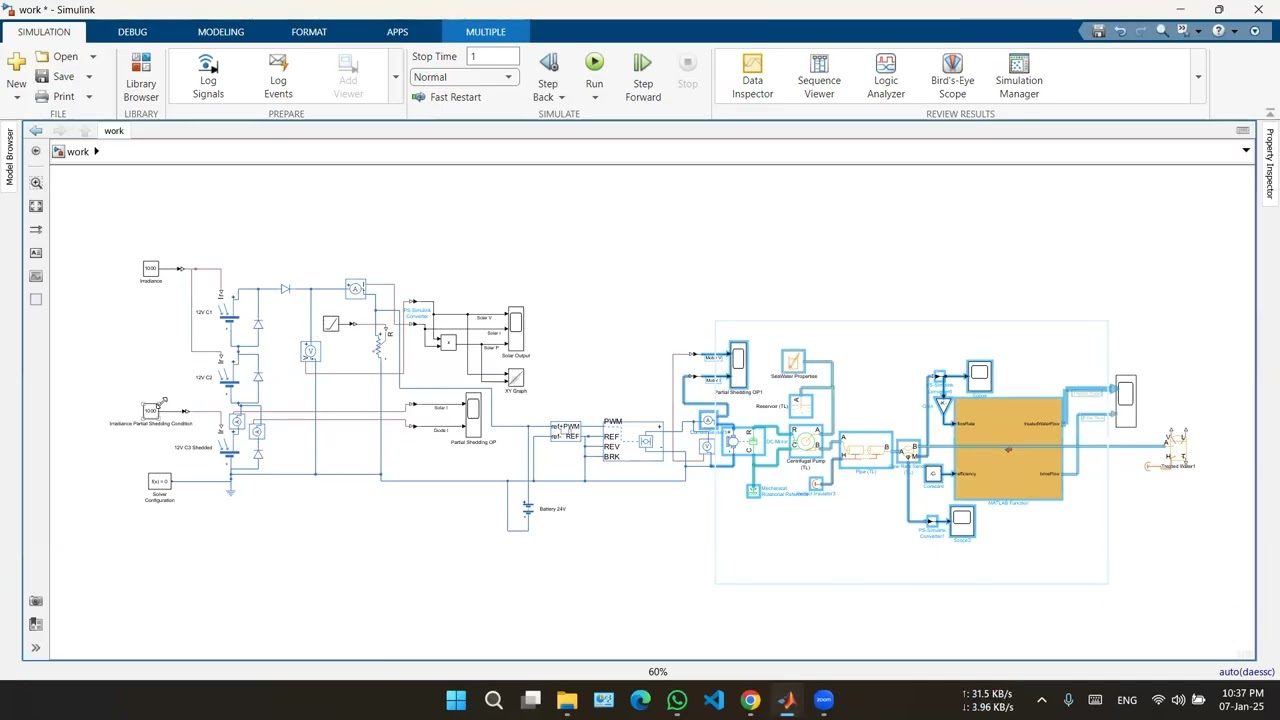Select the XY Graph block
The image size is (1280, 720).
coord(516,377)
